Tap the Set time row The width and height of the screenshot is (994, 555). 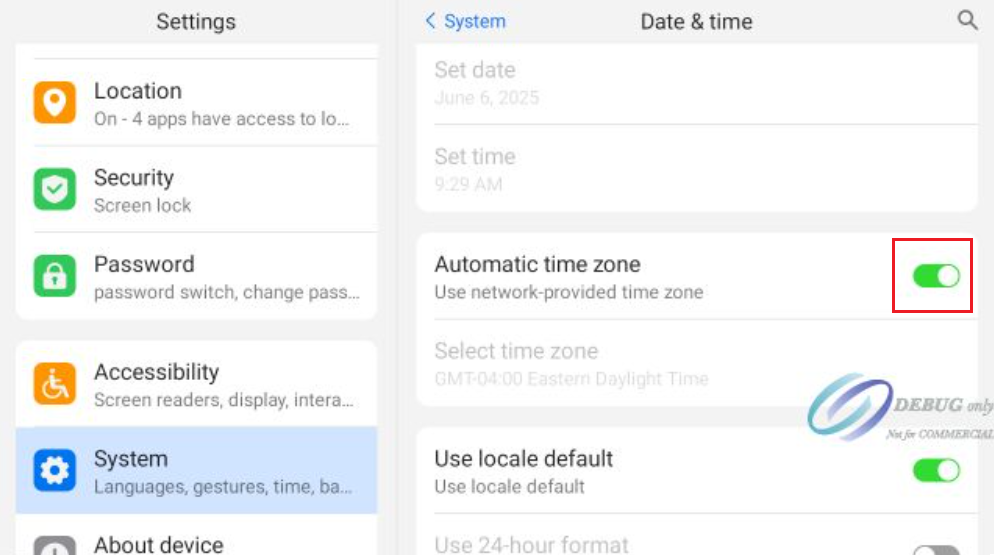[x=696, y=169]
